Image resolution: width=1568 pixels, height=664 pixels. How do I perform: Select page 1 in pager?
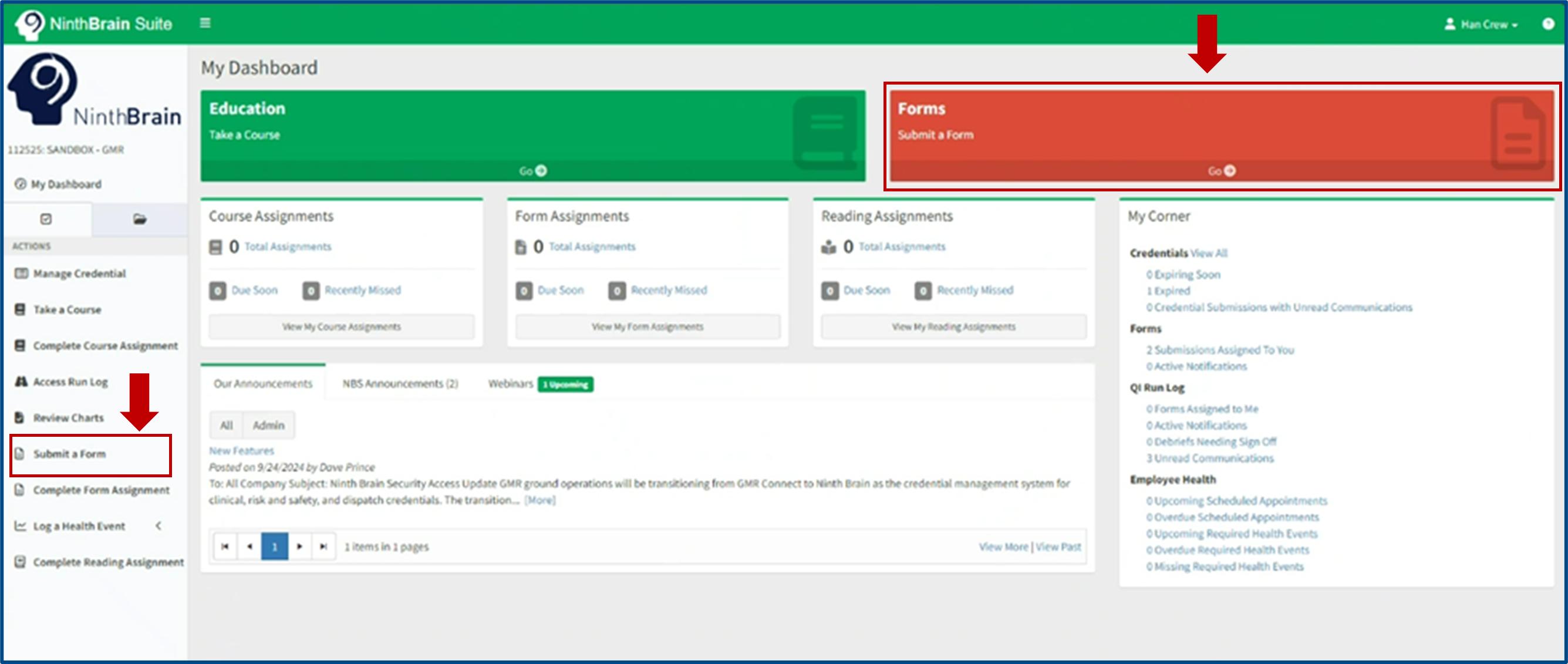pos(275,547)
